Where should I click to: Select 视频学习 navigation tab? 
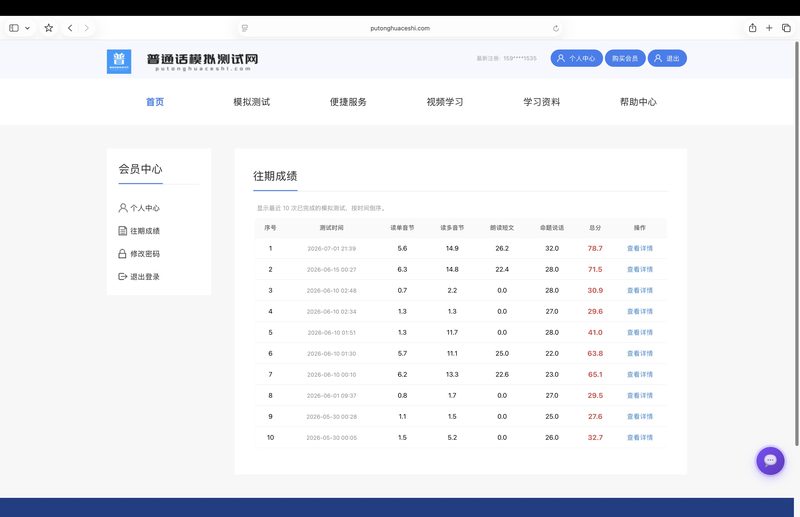click(x=445, y=102)
